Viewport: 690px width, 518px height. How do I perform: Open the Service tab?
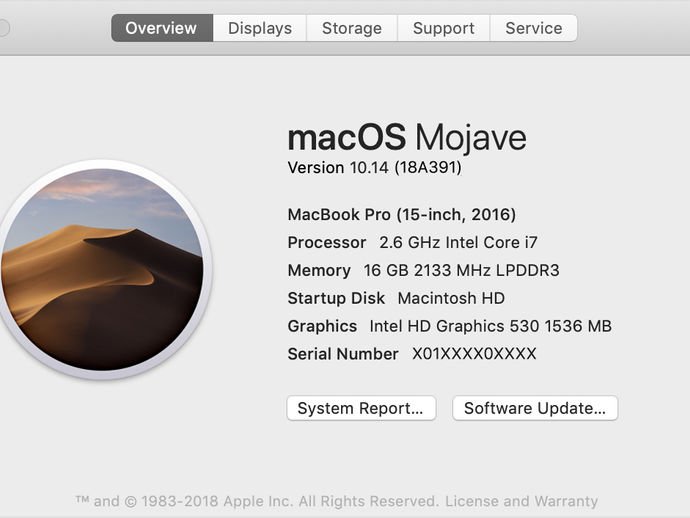533,28
